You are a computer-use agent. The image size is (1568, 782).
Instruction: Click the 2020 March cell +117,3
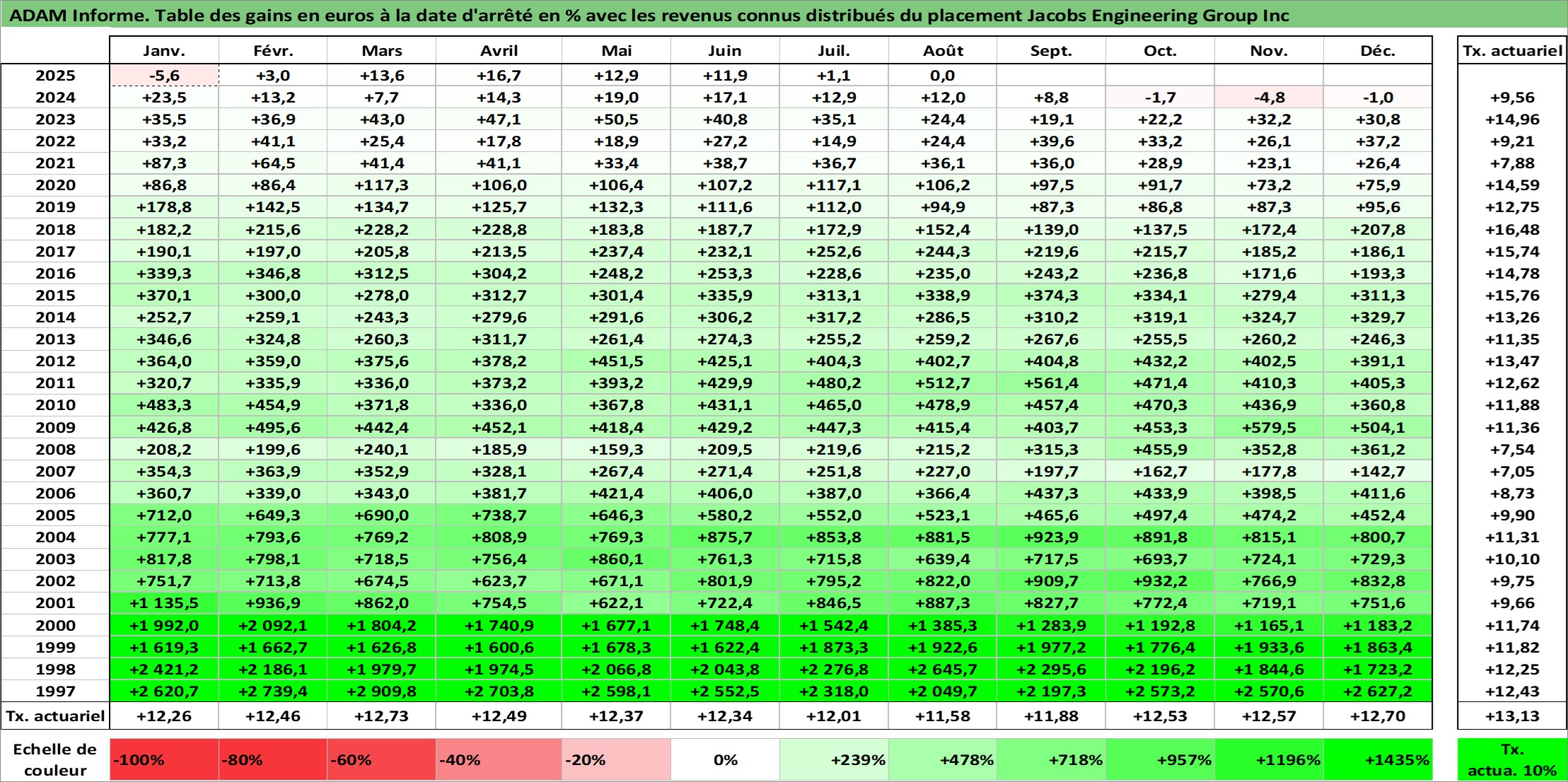click(382, 185)
